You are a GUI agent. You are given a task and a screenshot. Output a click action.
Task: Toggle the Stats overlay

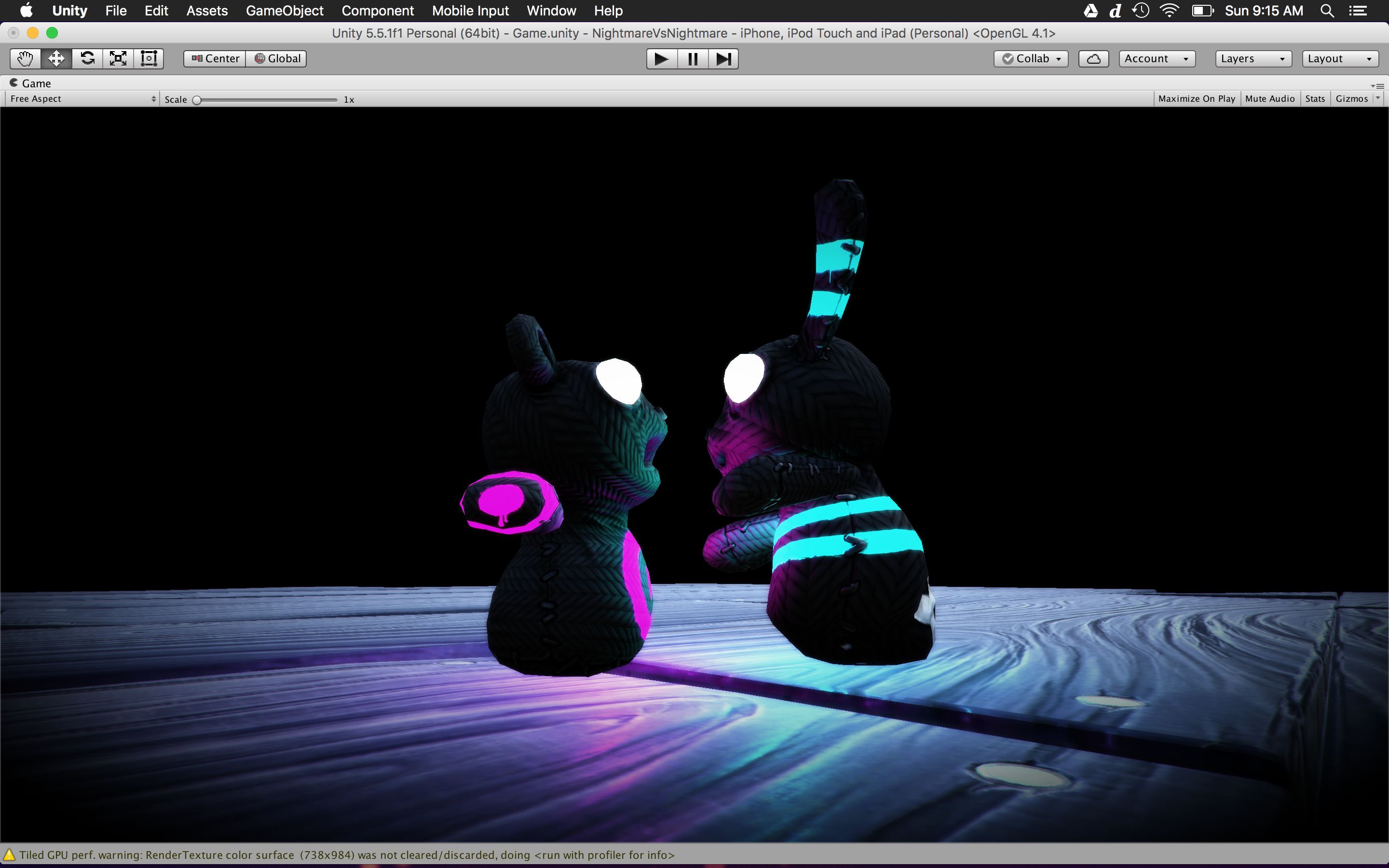point(1314,99)
